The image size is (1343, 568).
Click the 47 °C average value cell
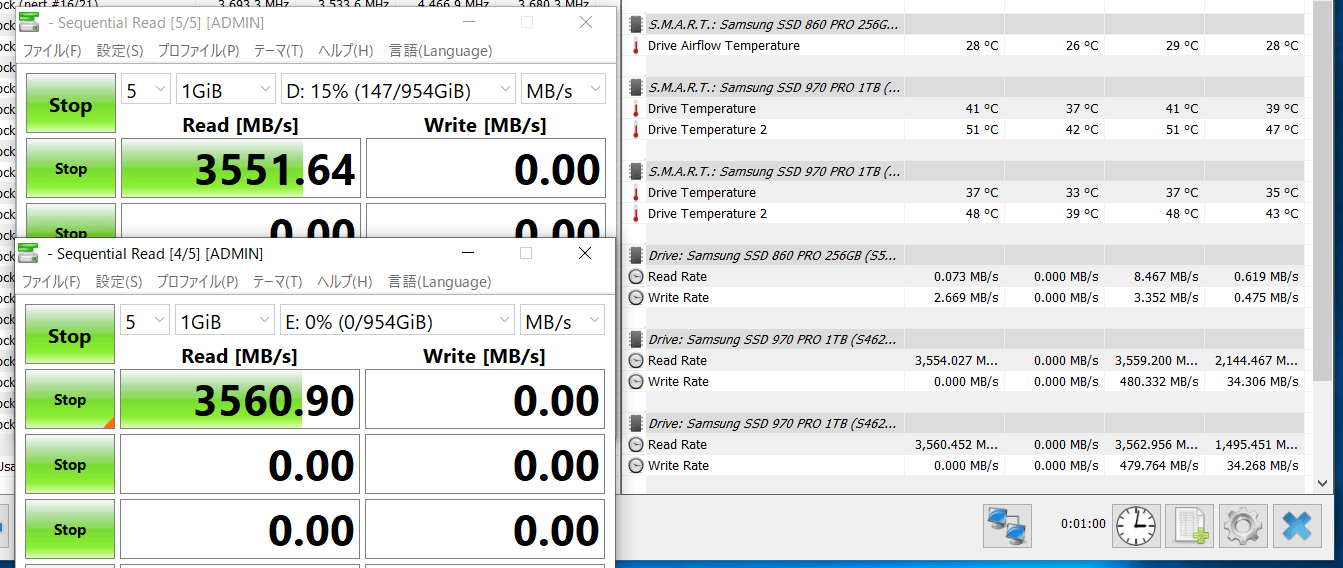[1281, 130]
